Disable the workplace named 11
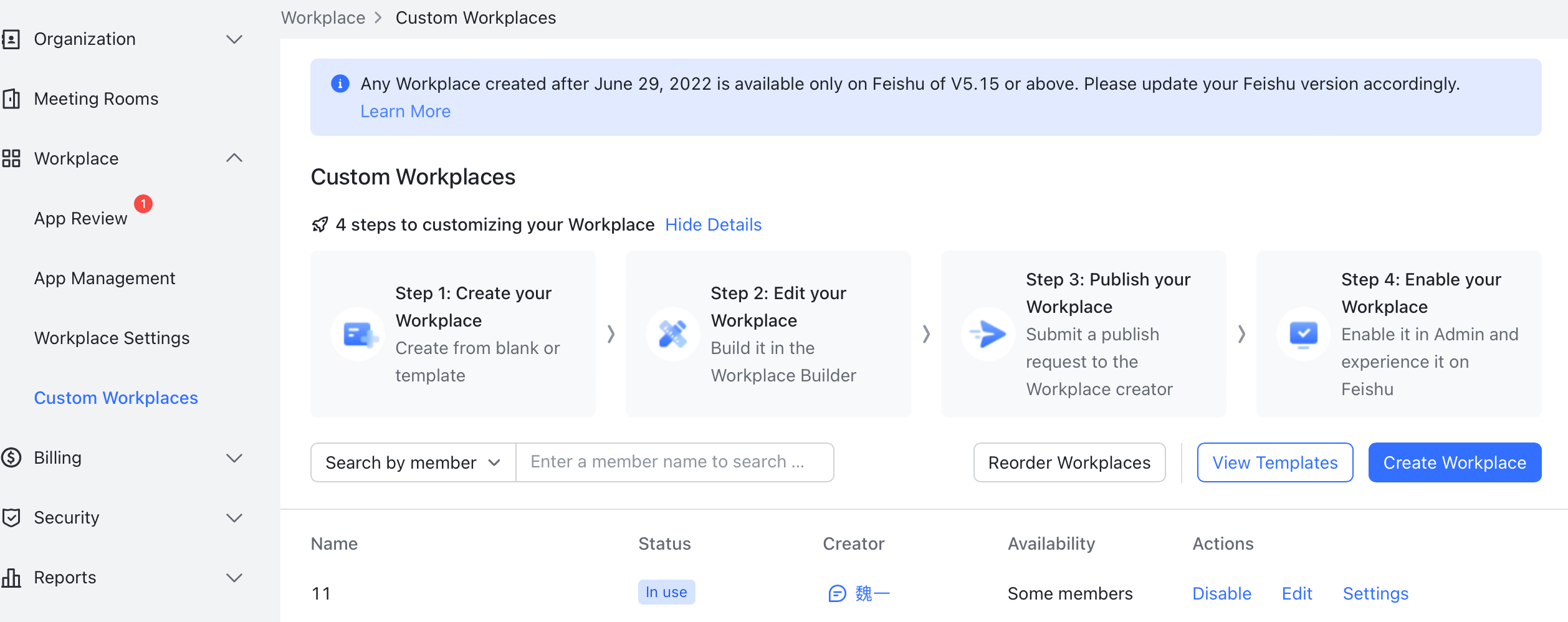 tap(1221, 593)
